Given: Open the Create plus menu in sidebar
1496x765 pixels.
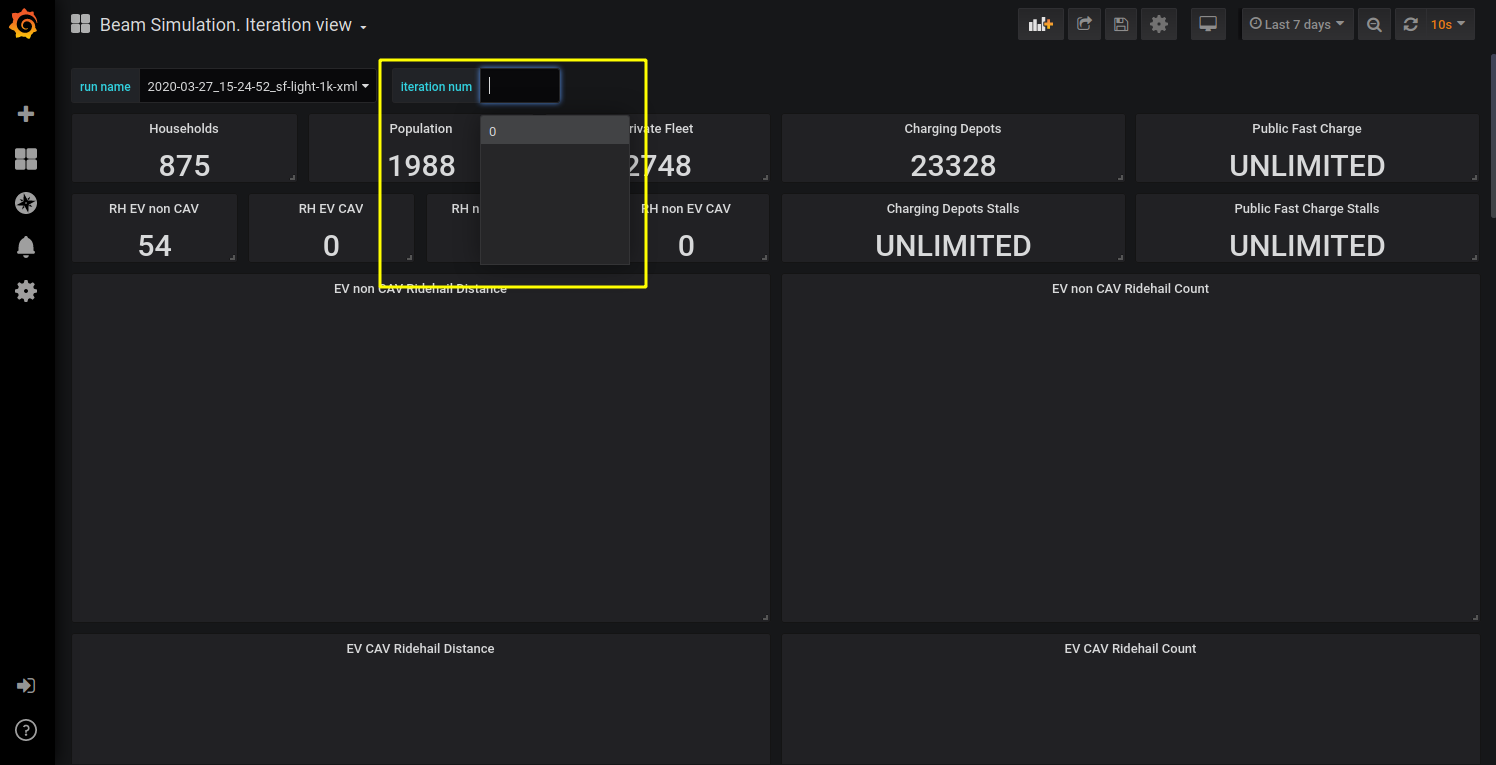Looking at the screenshot, I should (x=26, y=114).
